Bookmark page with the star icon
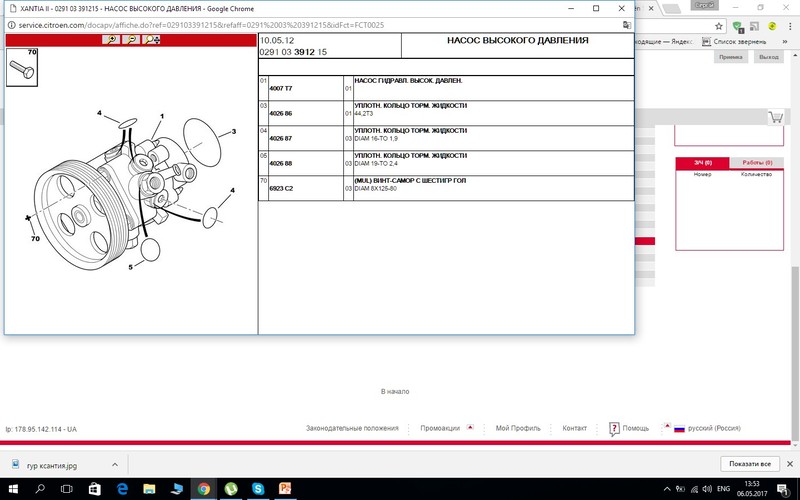Viewport: 800px width, 500px height. pos(716,27)
